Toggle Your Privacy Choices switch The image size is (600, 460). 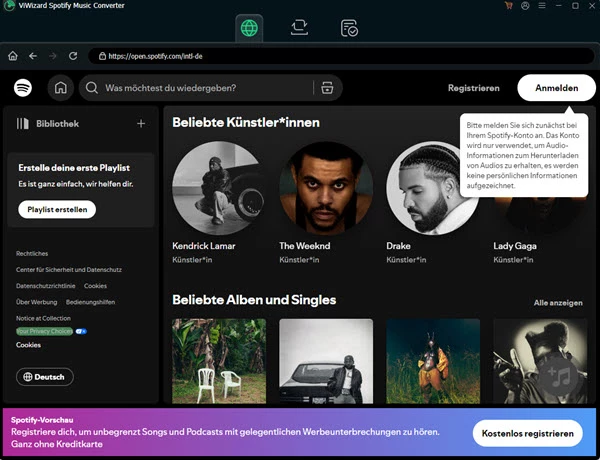(x=81, y=330)
